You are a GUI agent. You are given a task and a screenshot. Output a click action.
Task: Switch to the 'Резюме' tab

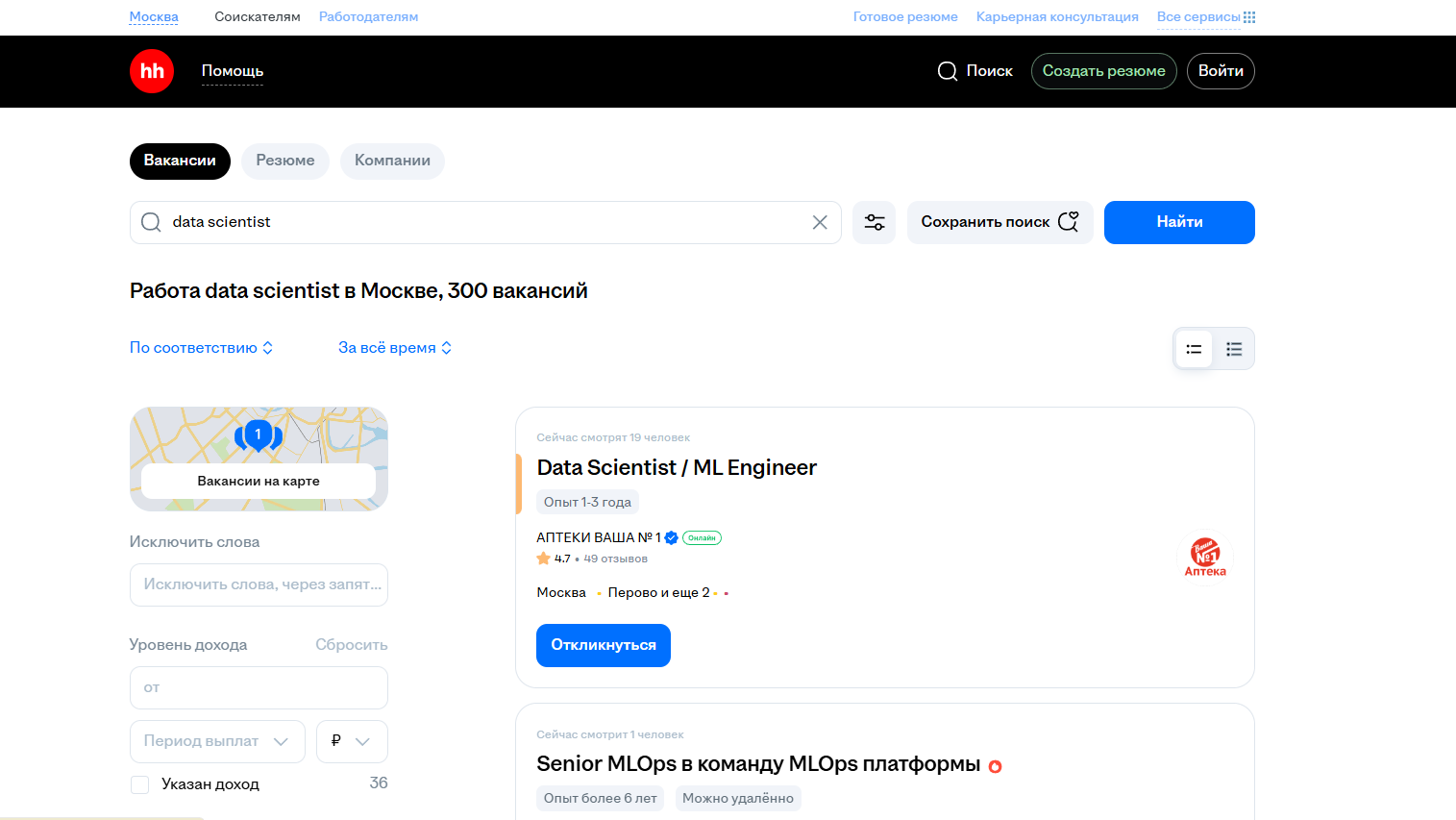coord(285,161)
